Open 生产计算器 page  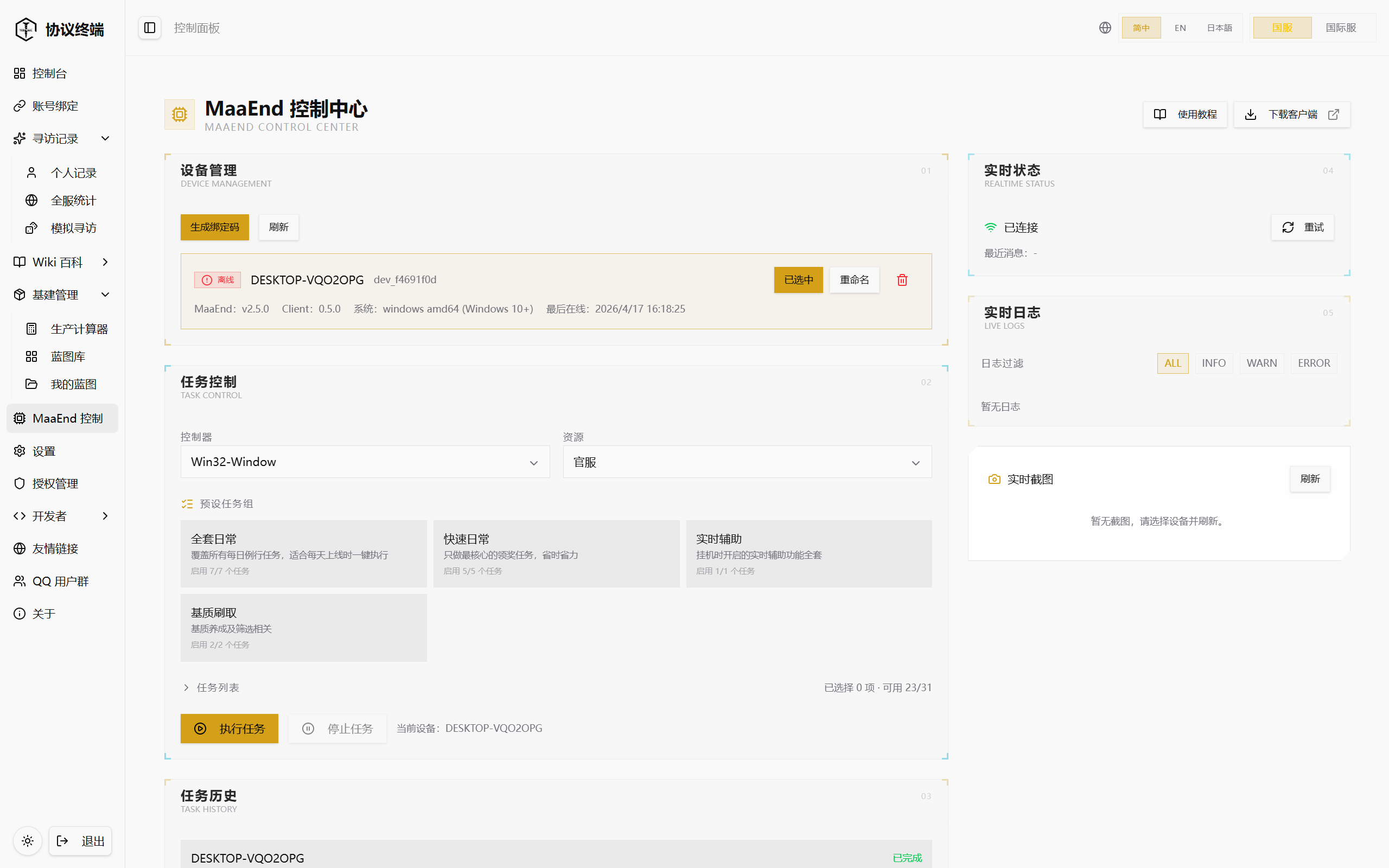click(x=68, y=329)
